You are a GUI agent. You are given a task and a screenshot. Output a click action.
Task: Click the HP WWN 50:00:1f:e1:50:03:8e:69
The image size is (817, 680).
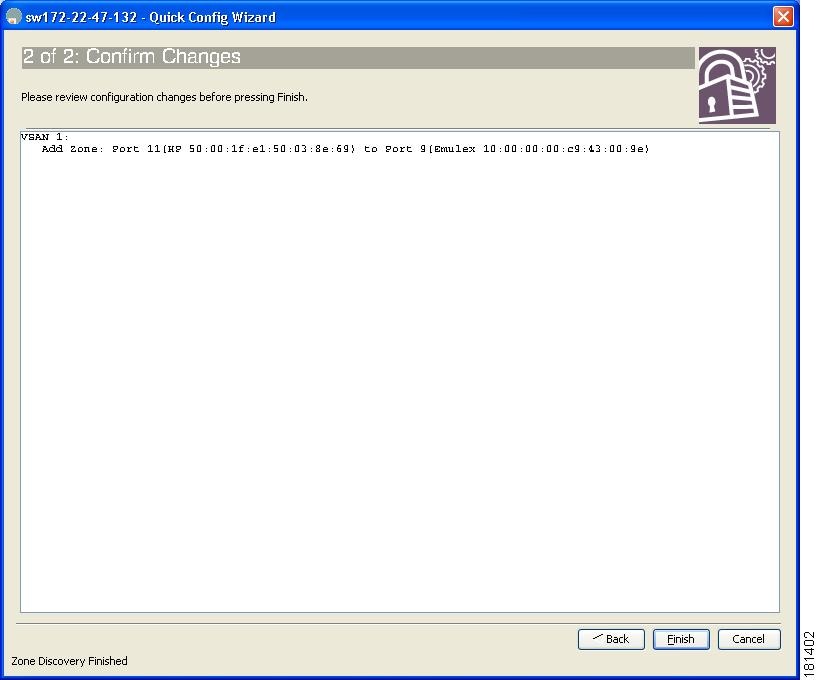(271, 149)
